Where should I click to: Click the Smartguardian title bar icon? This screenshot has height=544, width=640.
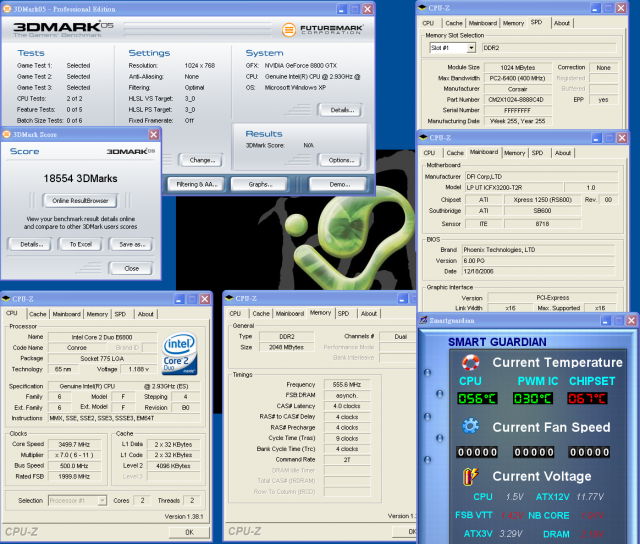pos(424,320)
